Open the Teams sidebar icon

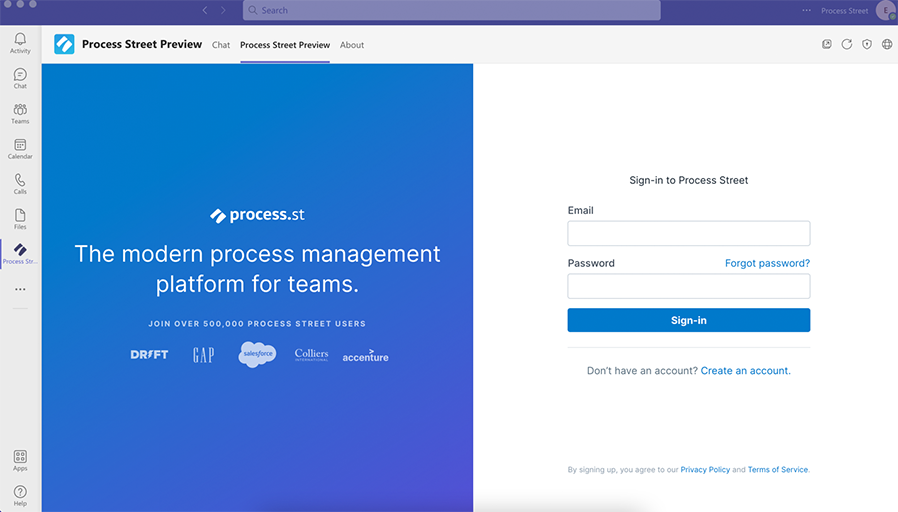point(20,113)
